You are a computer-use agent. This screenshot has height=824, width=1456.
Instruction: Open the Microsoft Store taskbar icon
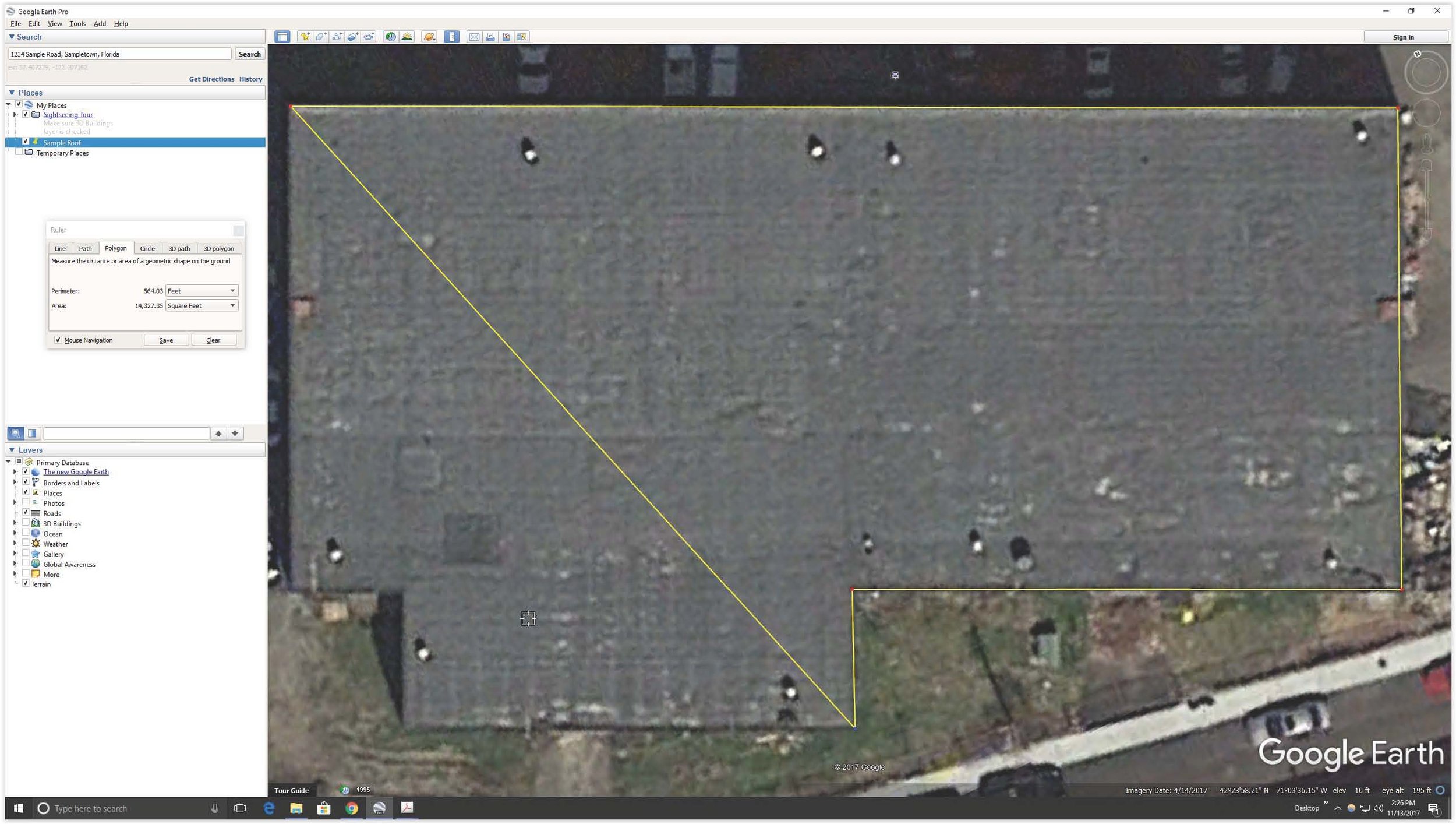pos(324,808)
